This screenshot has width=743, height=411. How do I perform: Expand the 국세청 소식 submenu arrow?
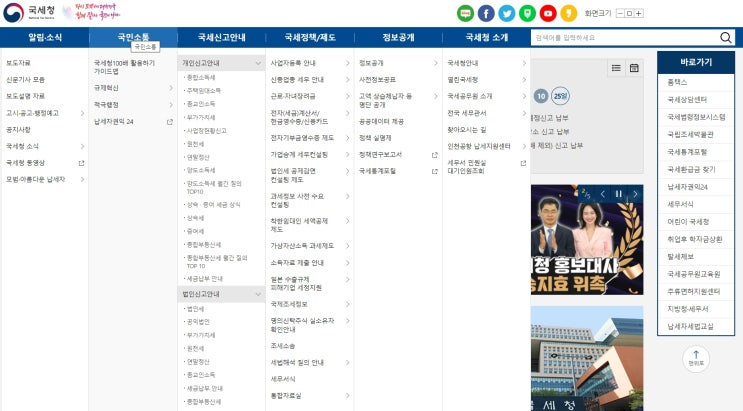tap(82, 146)
